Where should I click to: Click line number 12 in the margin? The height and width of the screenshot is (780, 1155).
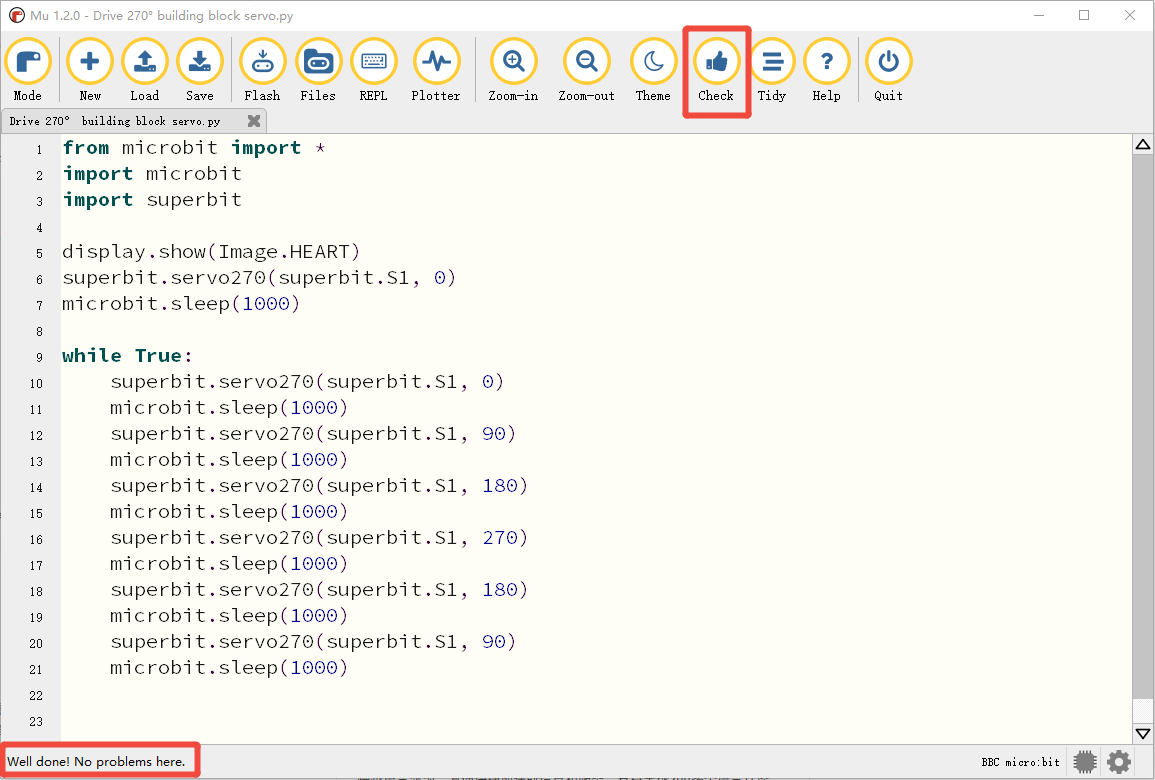(36, 436)
